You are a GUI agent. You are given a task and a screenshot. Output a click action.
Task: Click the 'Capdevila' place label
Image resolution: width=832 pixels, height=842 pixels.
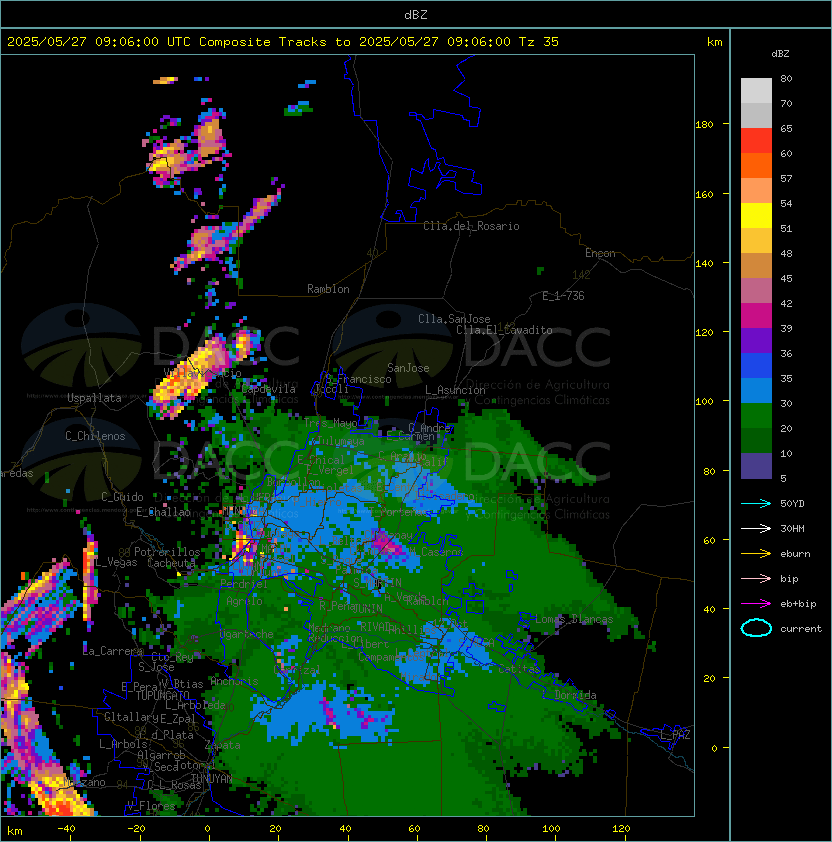269,389
